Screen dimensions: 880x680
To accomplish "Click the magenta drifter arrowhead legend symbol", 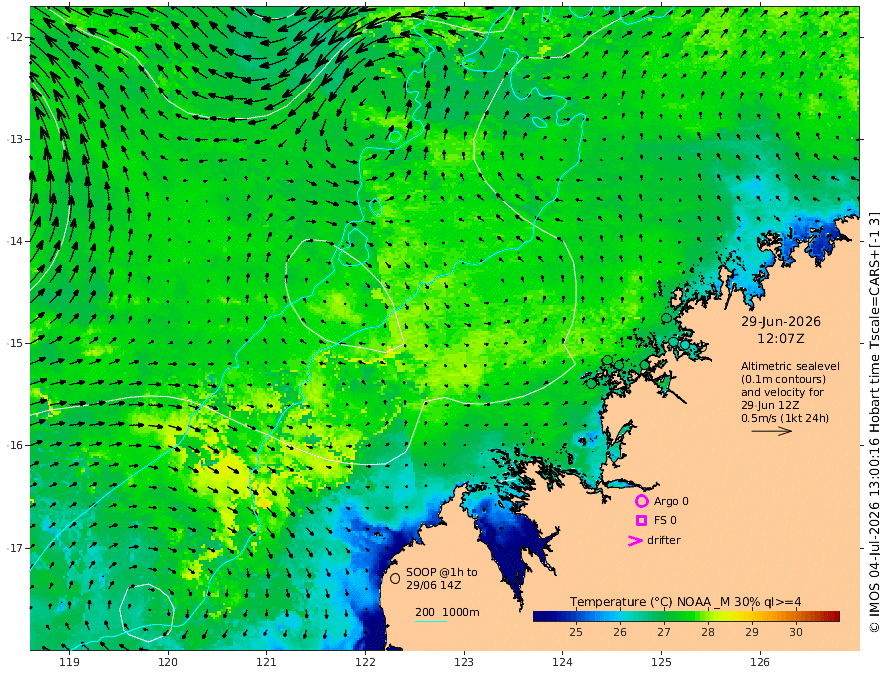I will (635, 541).
